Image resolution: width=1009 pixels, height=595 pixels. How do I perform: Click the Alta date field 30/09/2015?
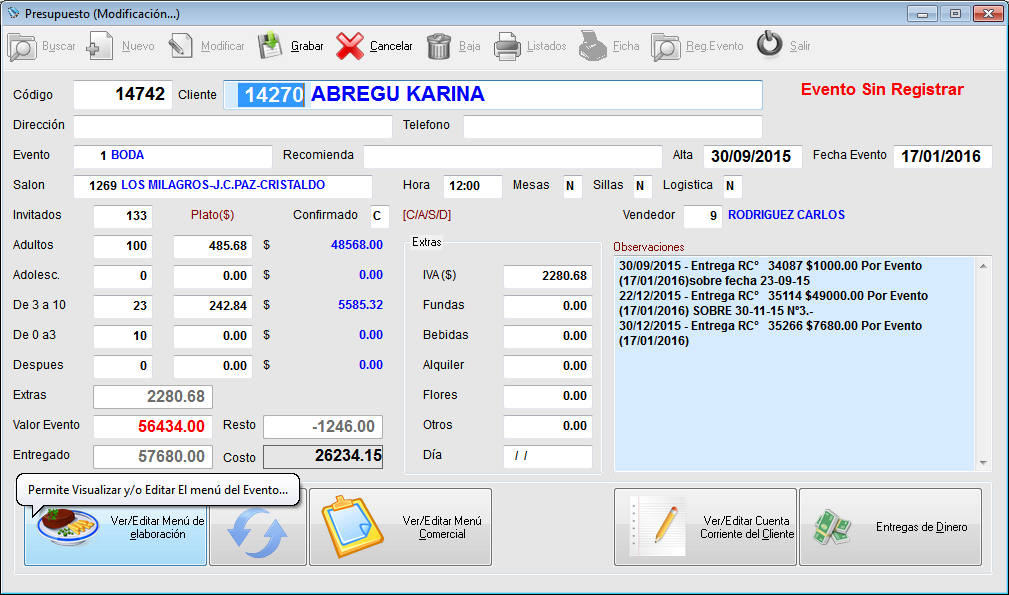[x=752, y=156]
